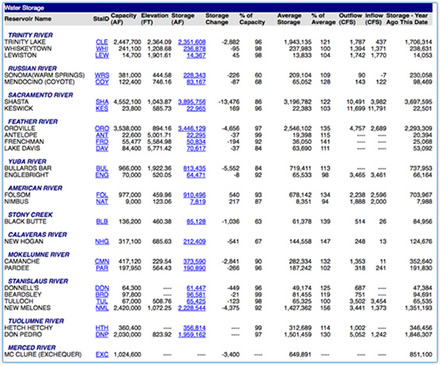Click the DNP station link for Don Pedro
440x365 pixels.
coord(102,334)
